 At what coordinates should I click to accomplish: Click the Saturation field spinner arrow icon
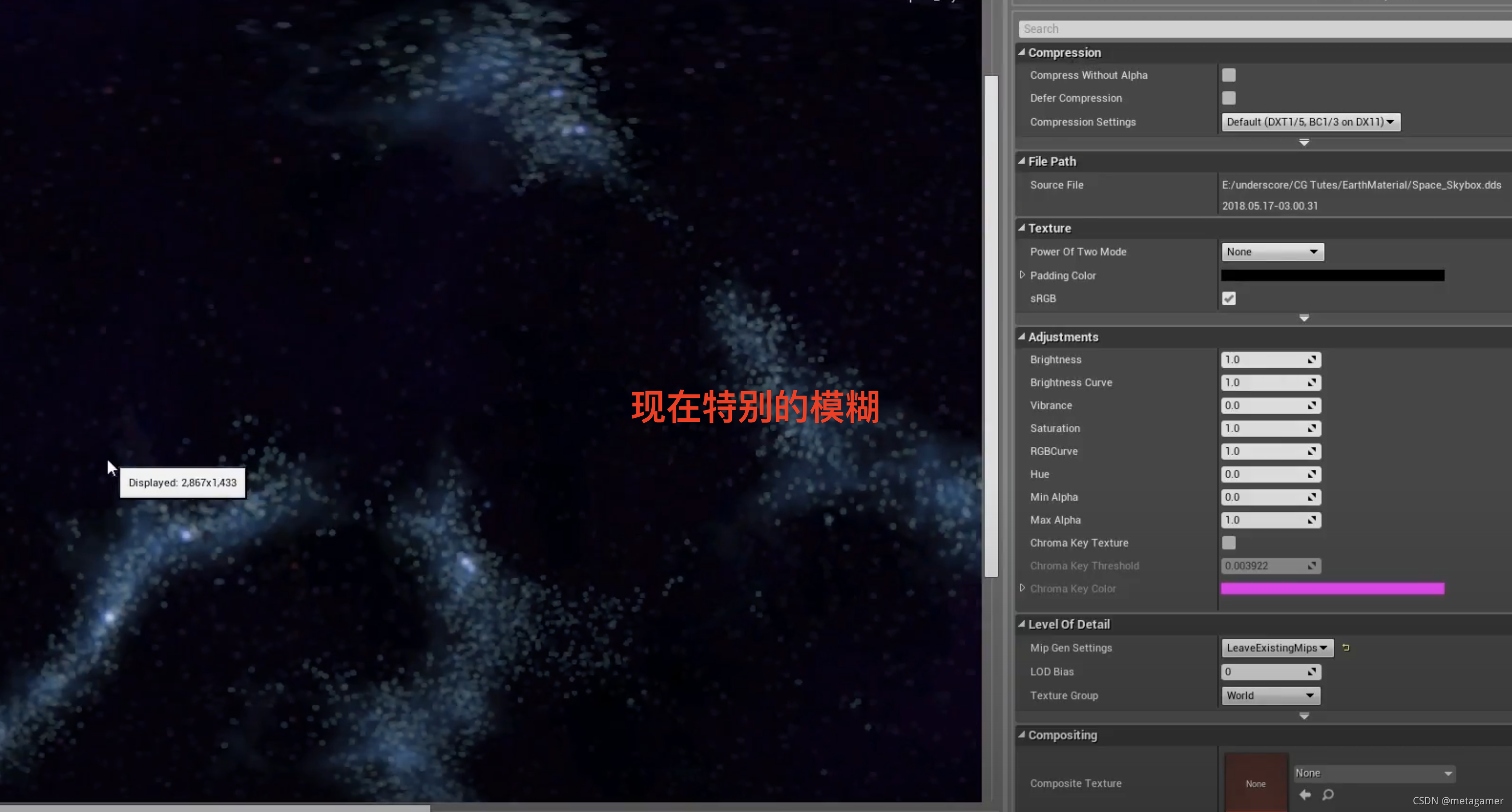(x=1311, y=428)
